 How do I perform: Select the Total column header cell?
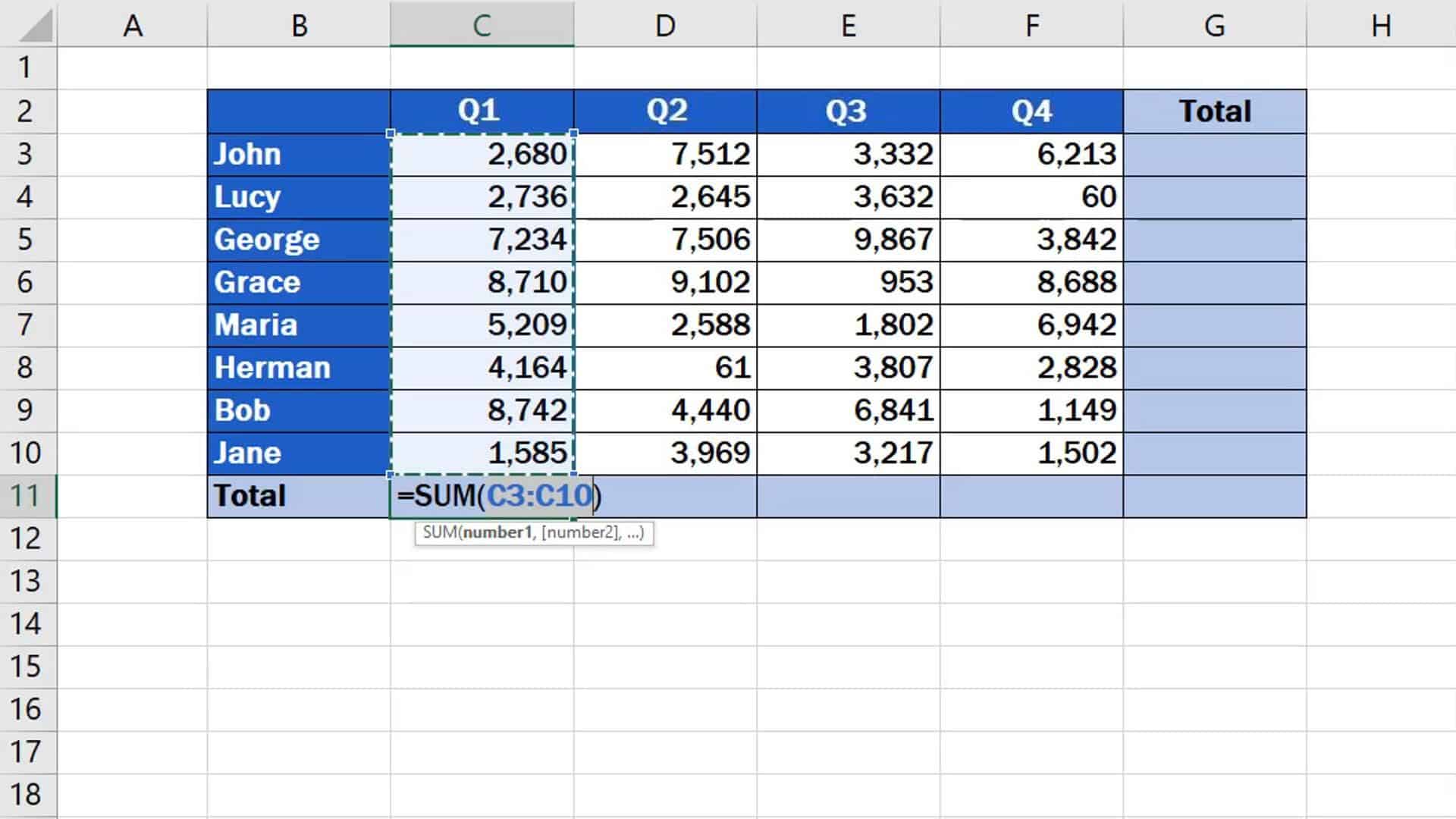pyautogui.click(x=1214, y=111)
